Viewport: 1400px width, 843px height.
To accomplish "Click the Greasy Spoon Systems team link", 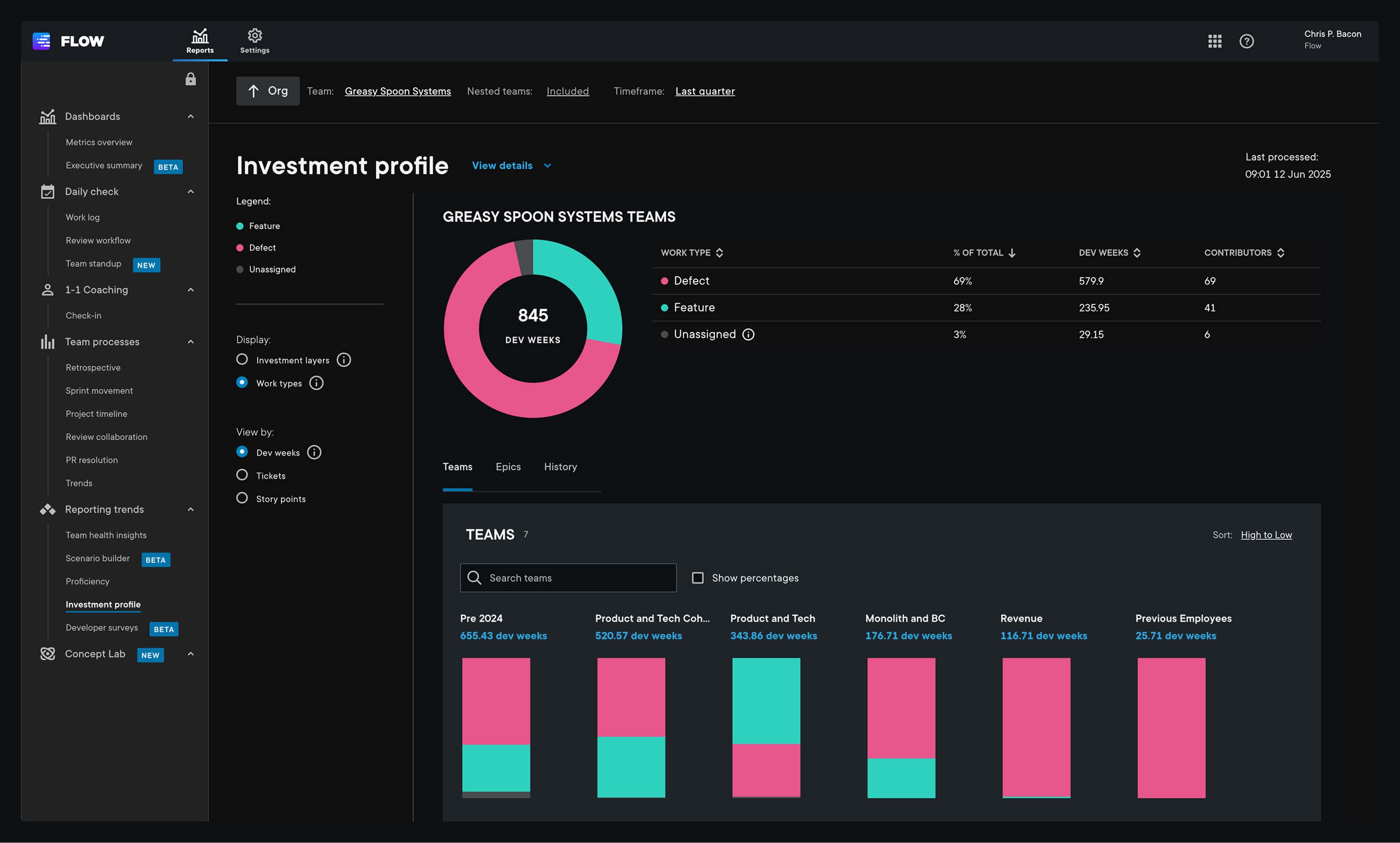I will coord(398,91).
